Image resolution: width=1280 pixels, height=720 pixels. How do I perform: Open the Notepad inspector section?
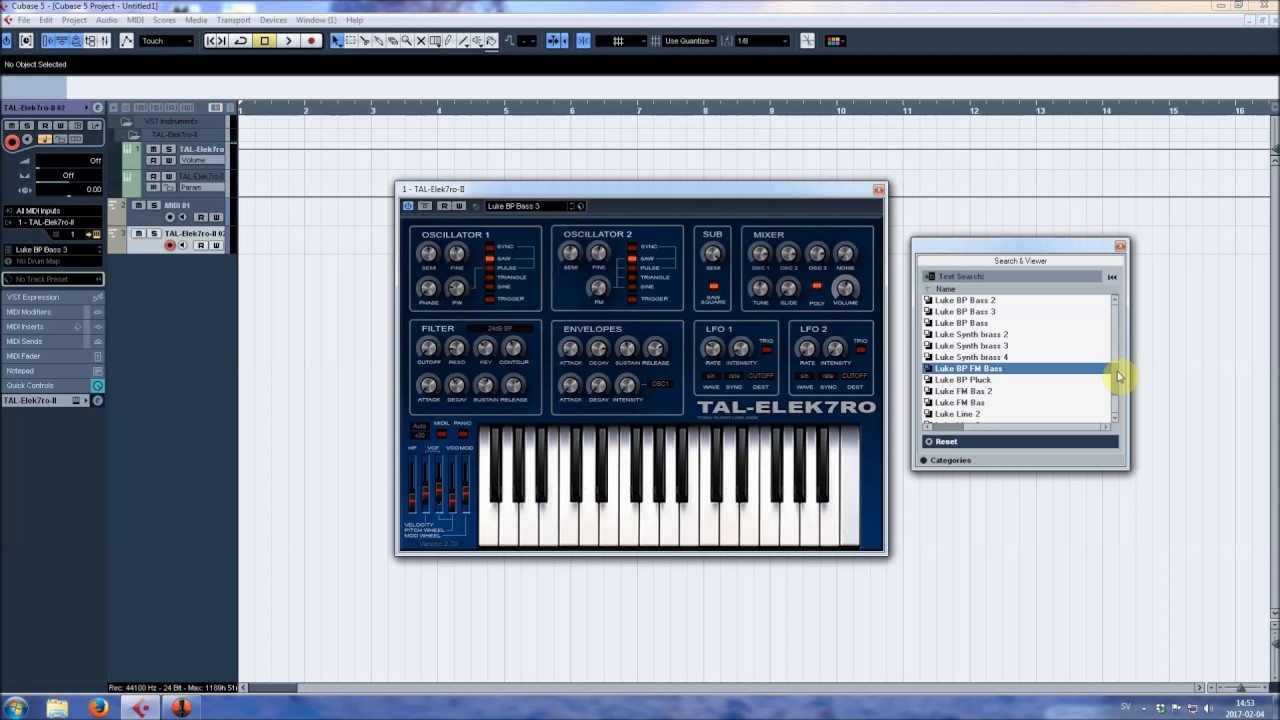52,371
